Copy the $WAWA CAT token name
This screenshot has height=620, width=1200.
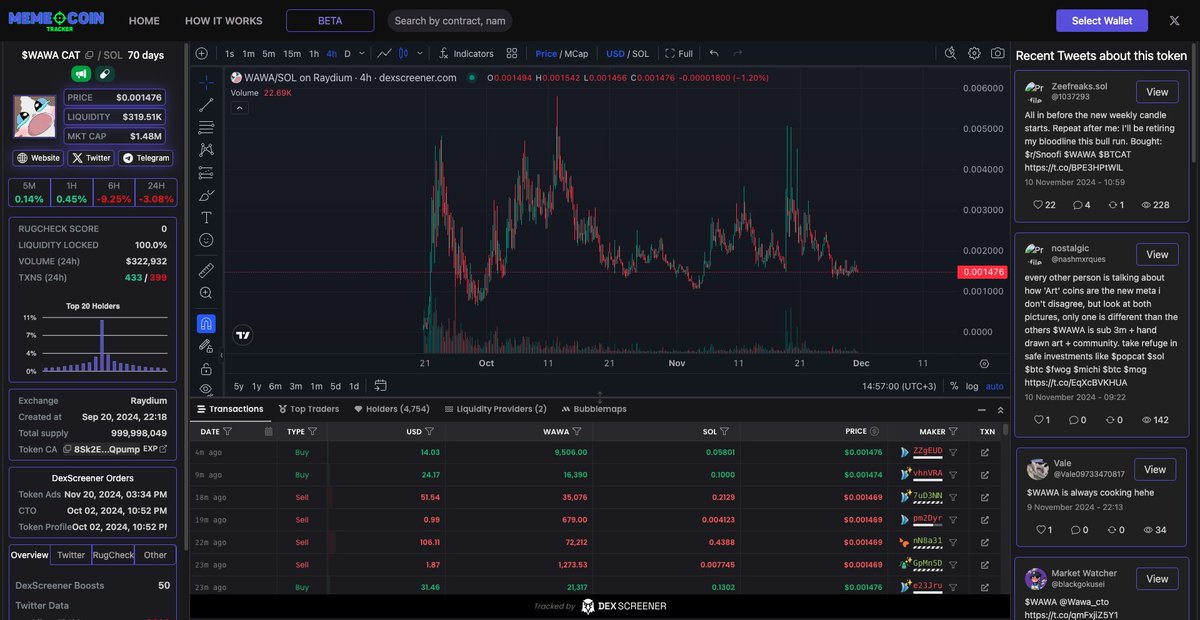89,55
